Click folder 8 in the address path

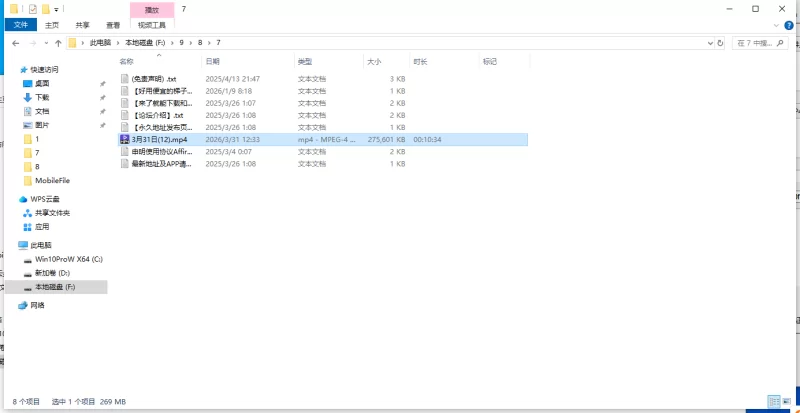click(x=200, y=43)
